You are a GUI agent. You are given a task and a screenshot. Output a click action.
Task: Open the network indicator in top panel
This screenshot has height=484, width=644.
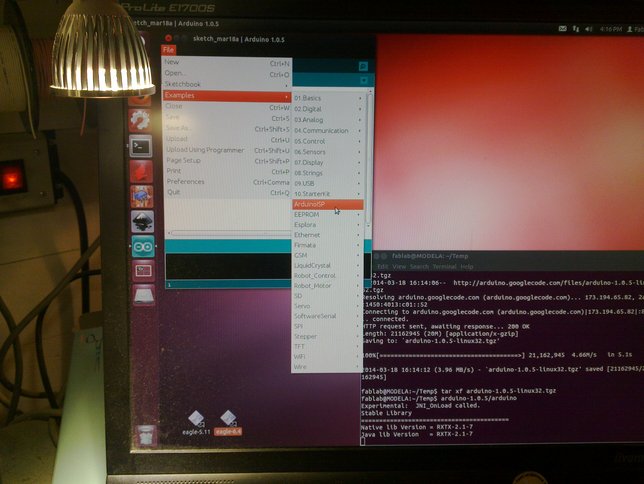(576, 29)
